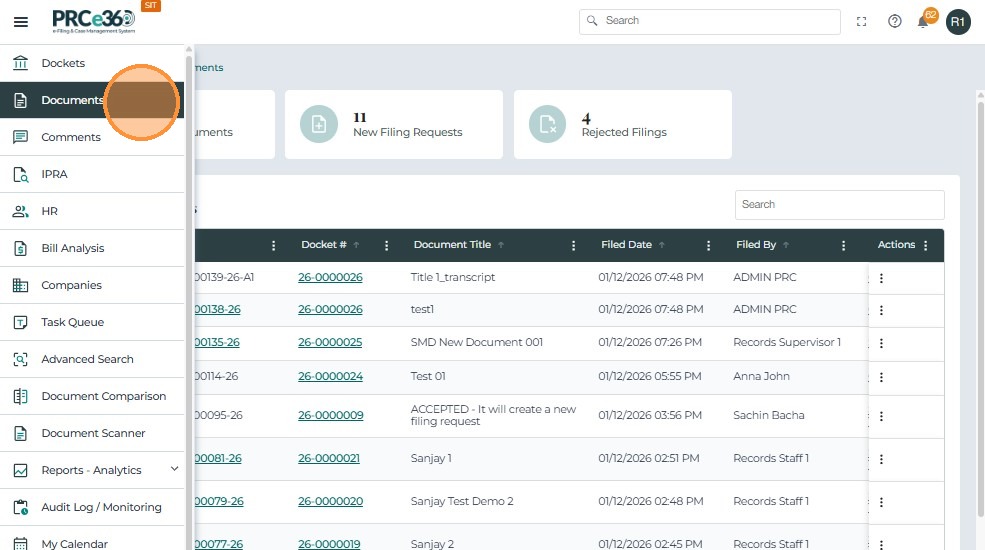The image size is (985, 550).
Task: Sort by Filed By column arrow
Action: (786, 245)
